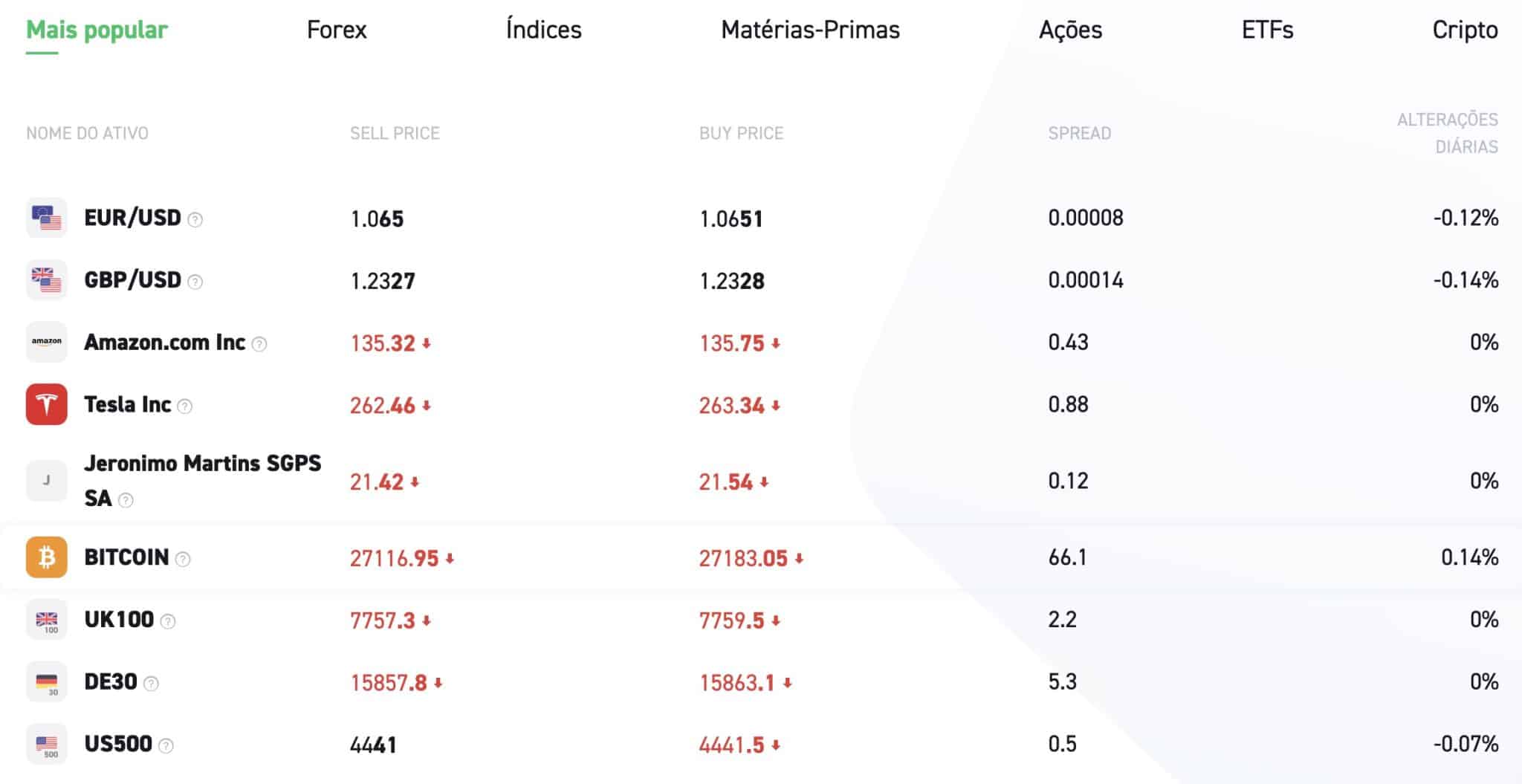Select the BITCOIN asset name
This screenshot has width=1522, height=784.
click(x=125, y=557)
